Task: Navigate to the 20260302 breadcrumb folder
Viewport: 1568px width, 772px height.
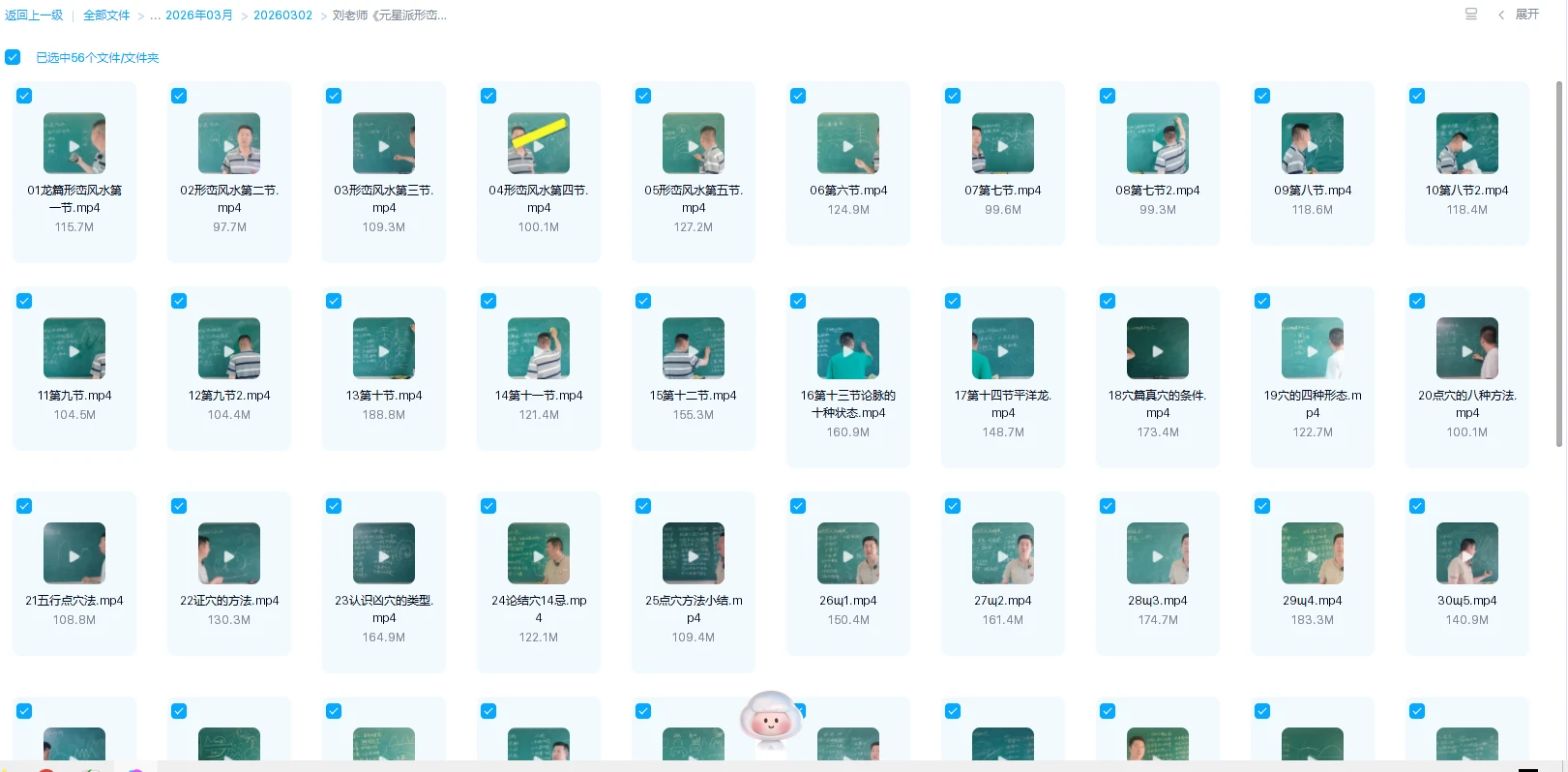Action: click(282, 15)
